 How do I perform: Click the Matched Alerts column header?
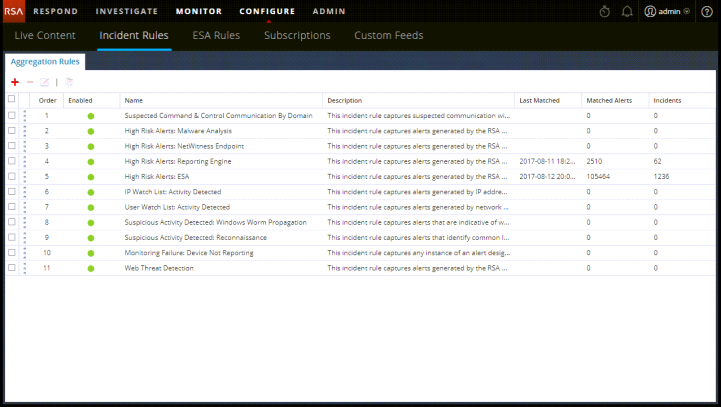(x=606, y=101)
